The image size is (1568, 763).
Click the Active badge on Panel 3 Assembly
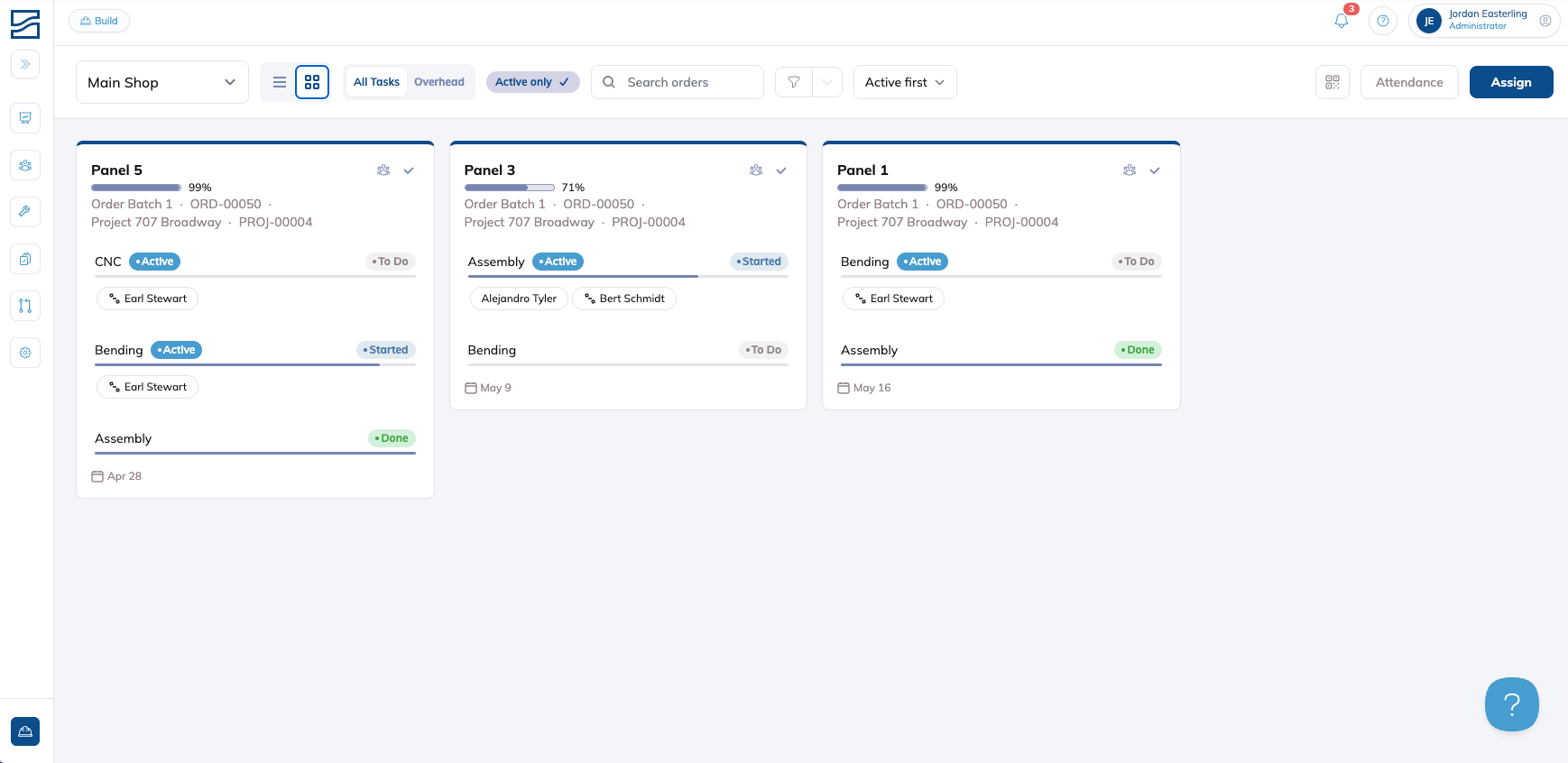click(558, 262)
